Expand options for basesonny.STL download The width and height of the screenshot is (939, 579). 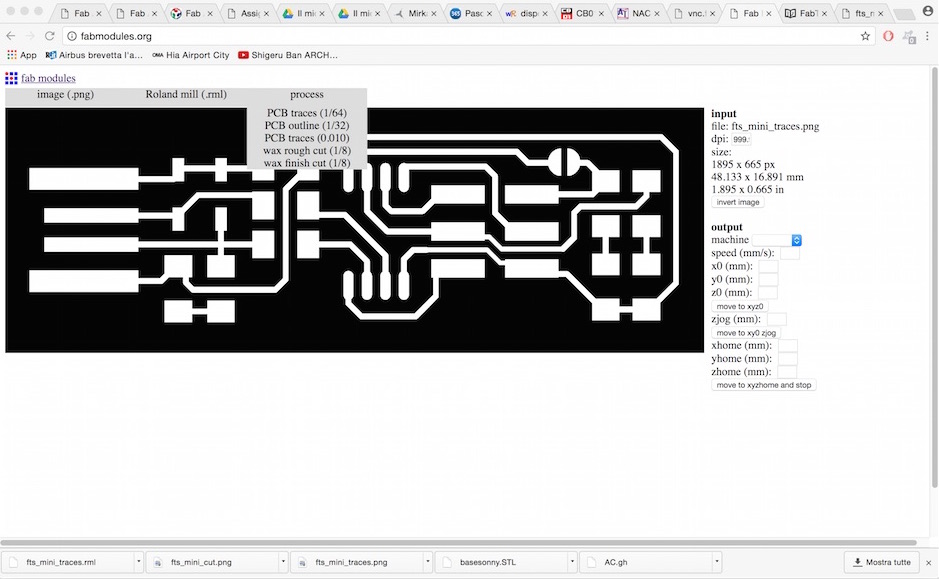click(572, 562)
